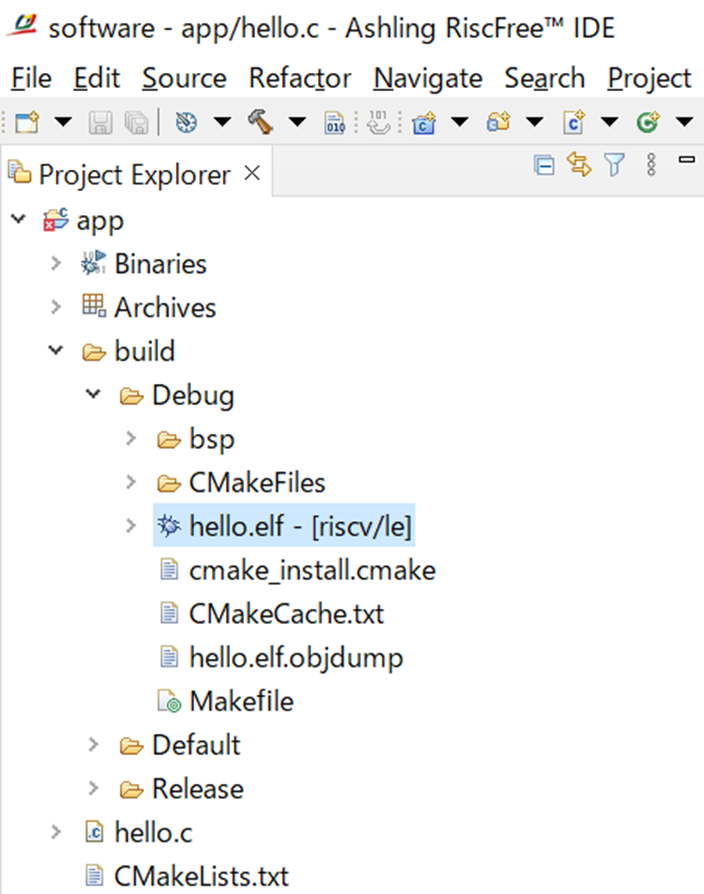Open CMakeLists.txt from Project Explorer

(199, 875)
